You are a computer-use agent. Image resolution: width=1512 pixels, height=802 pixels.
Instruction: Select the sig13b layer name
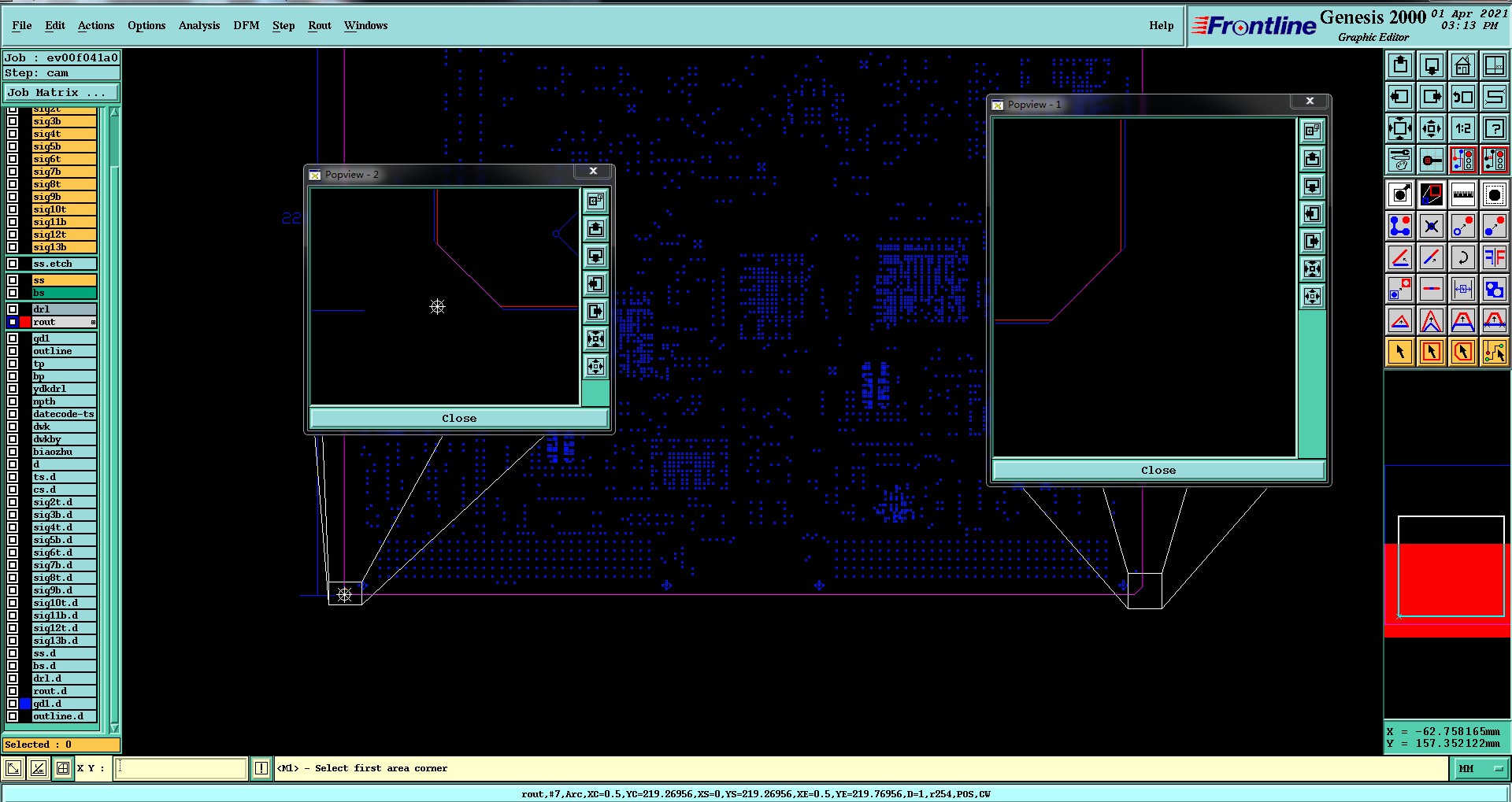tap(64, 247)
